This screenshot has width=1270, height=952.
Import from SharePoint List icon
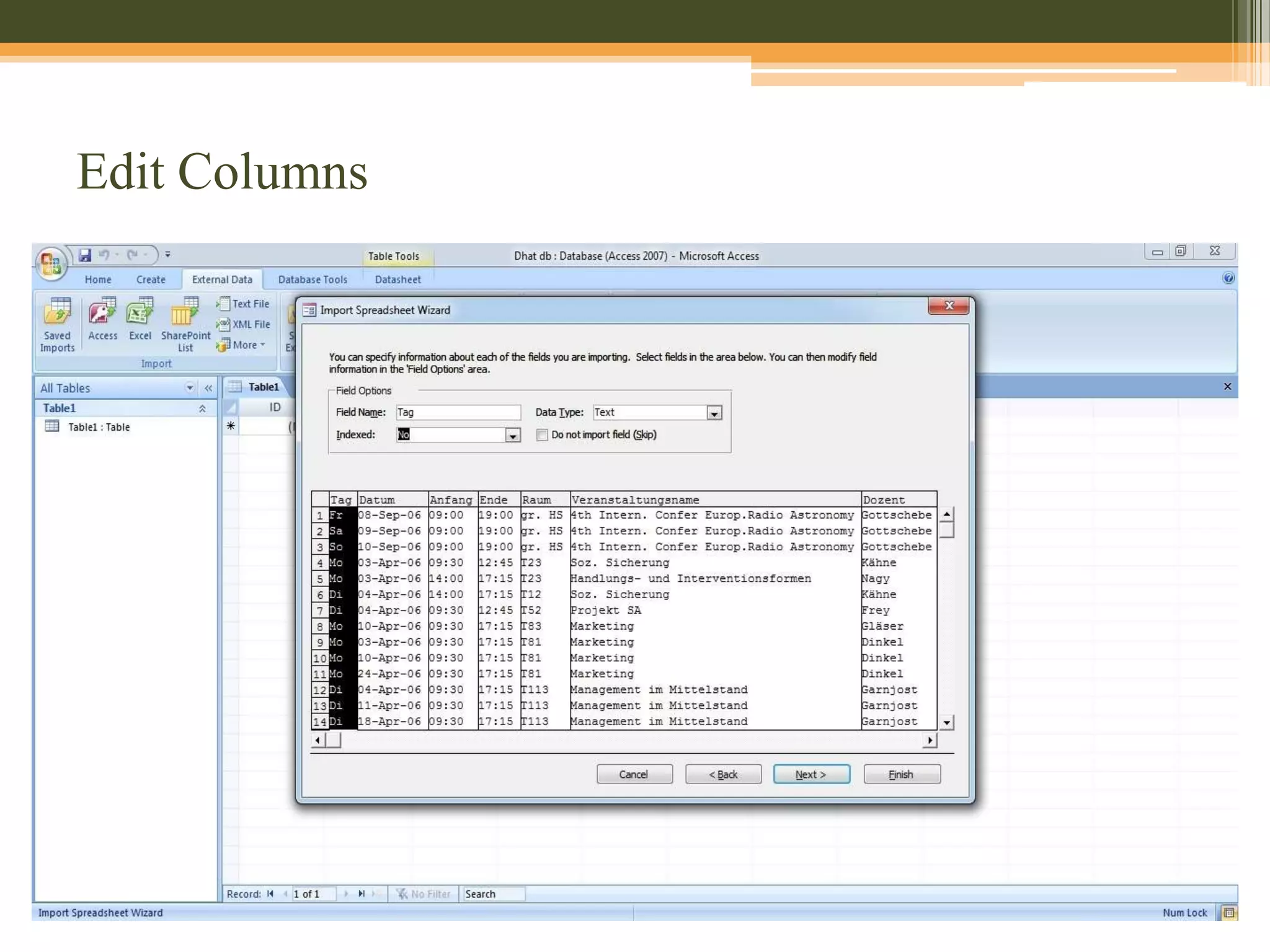pyautogui.click(x=185, y=325)
